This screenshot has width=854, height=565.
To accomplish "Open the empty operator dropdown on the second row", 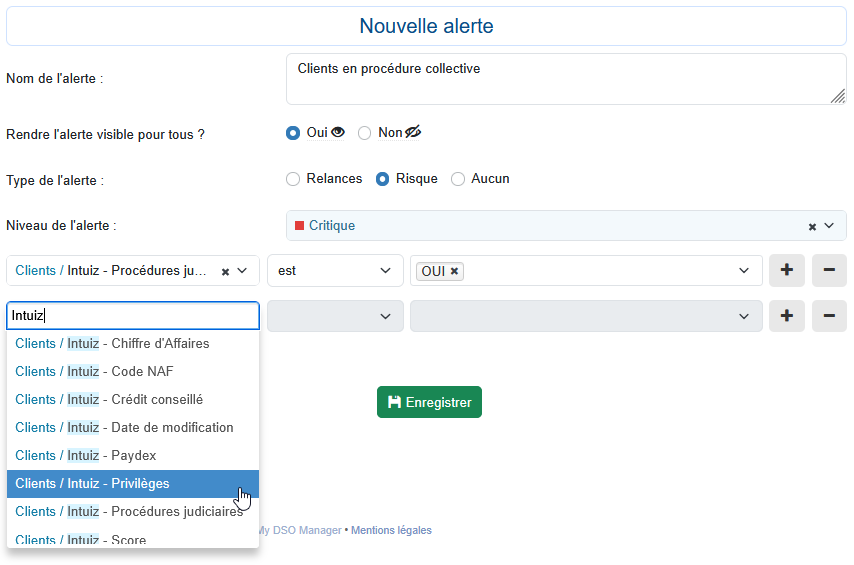I will [335, 316].
